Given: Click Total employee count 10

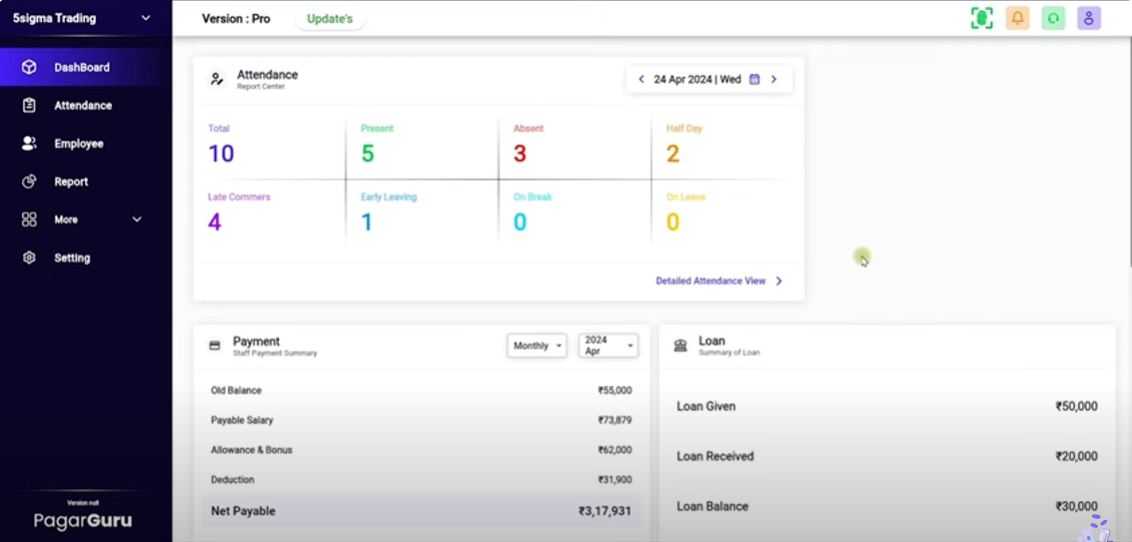Looking at the screenshot, I should pos(221,154).
